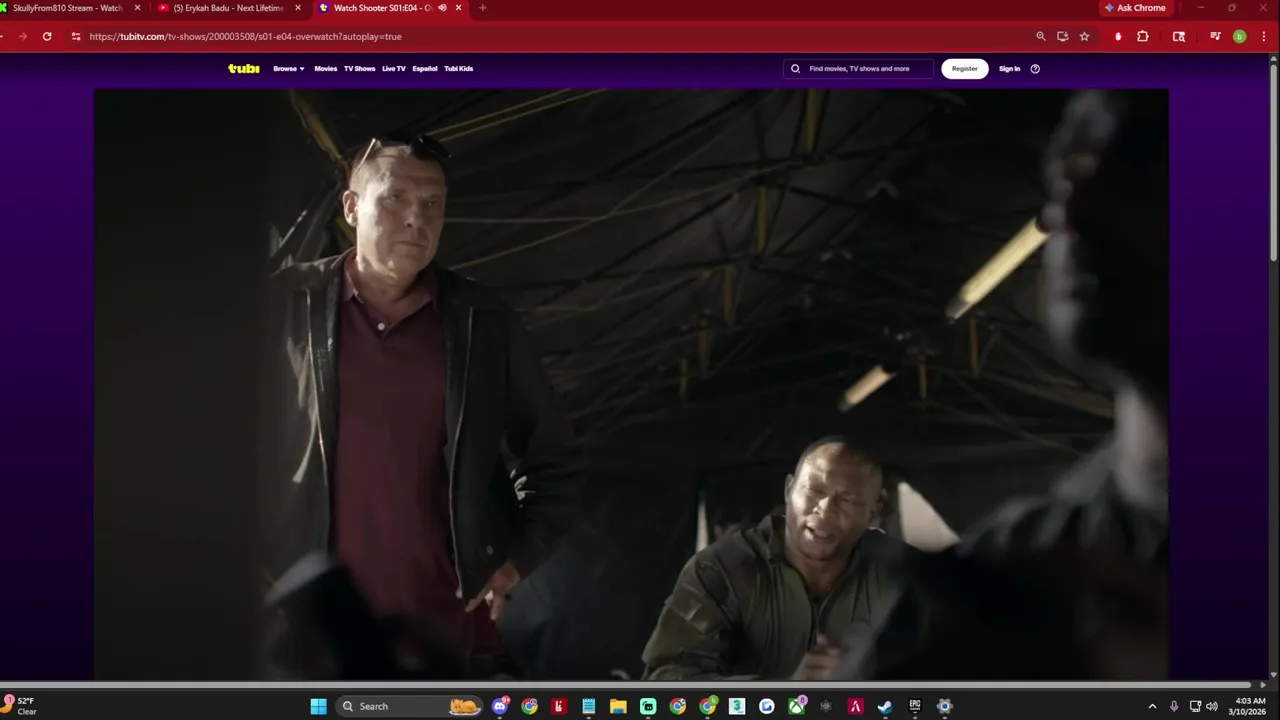Open the Notepad taskbar icon

pyautogui.click(x=589, y=706)
